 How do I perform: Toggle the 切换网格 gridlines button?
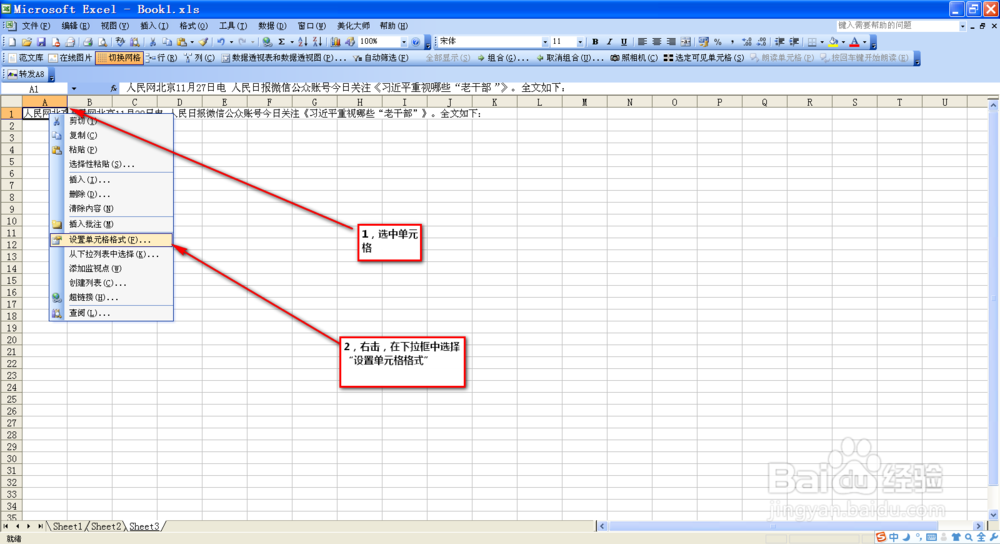pos(119,58)
